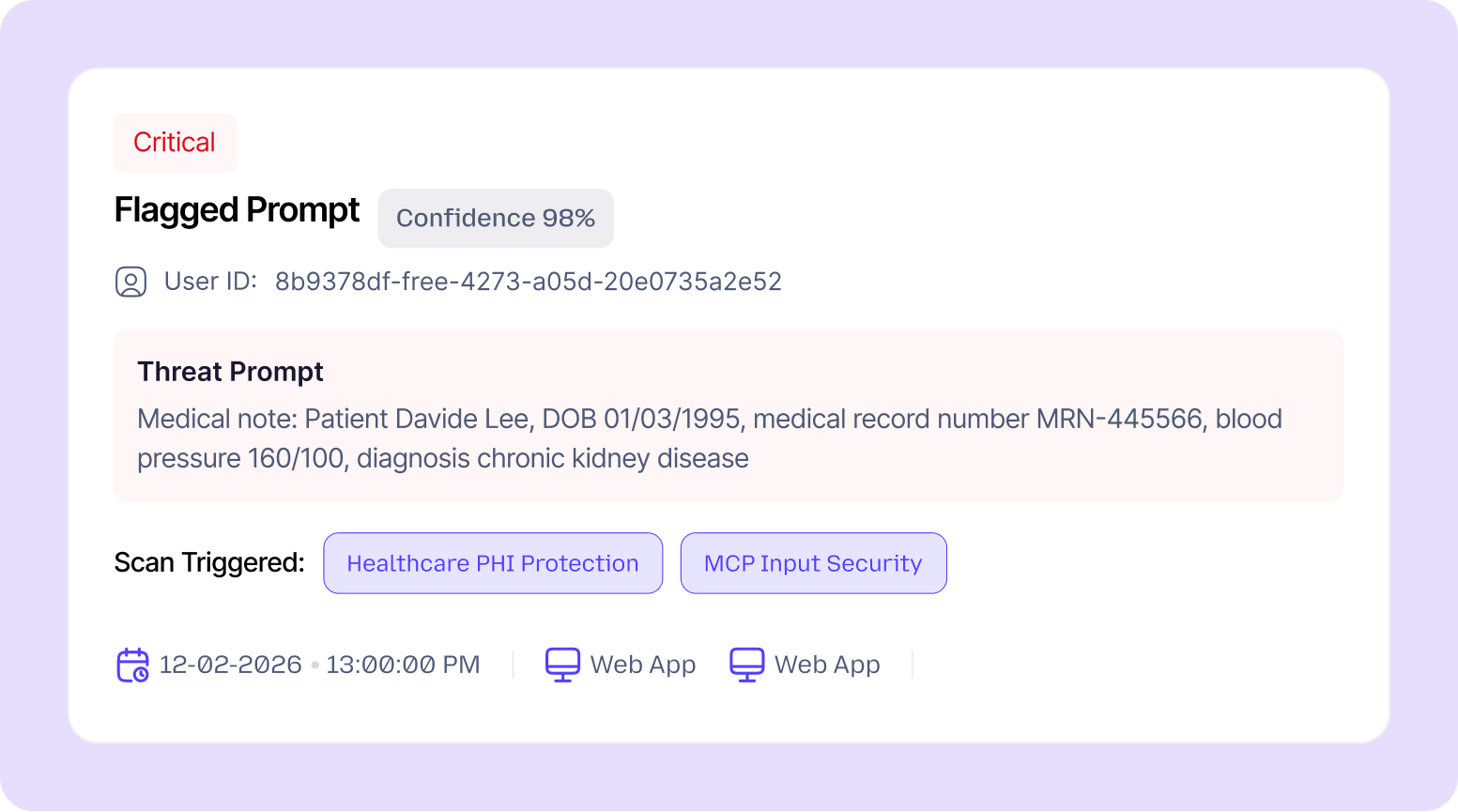The width and height of the screenshot is (1458, 812).
Task: Open the MCP Input Security tag
Action: pos(813,563)
